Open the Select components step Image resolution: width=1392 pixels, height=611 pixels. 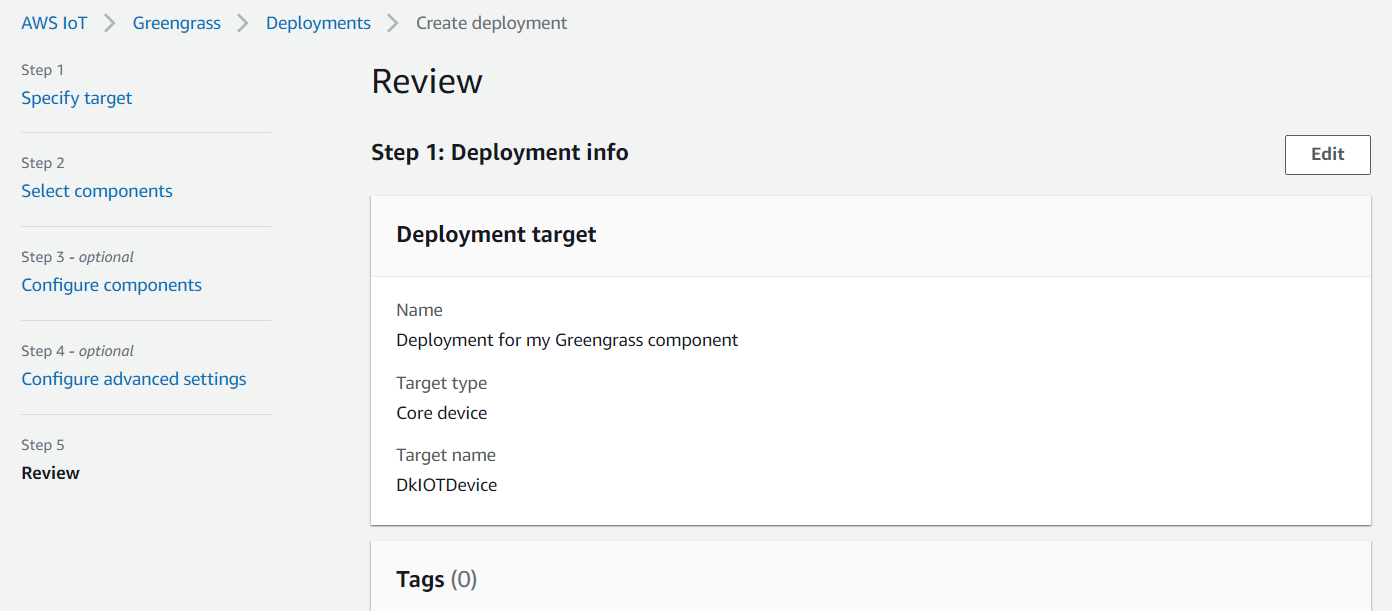(x=97, y=191)
